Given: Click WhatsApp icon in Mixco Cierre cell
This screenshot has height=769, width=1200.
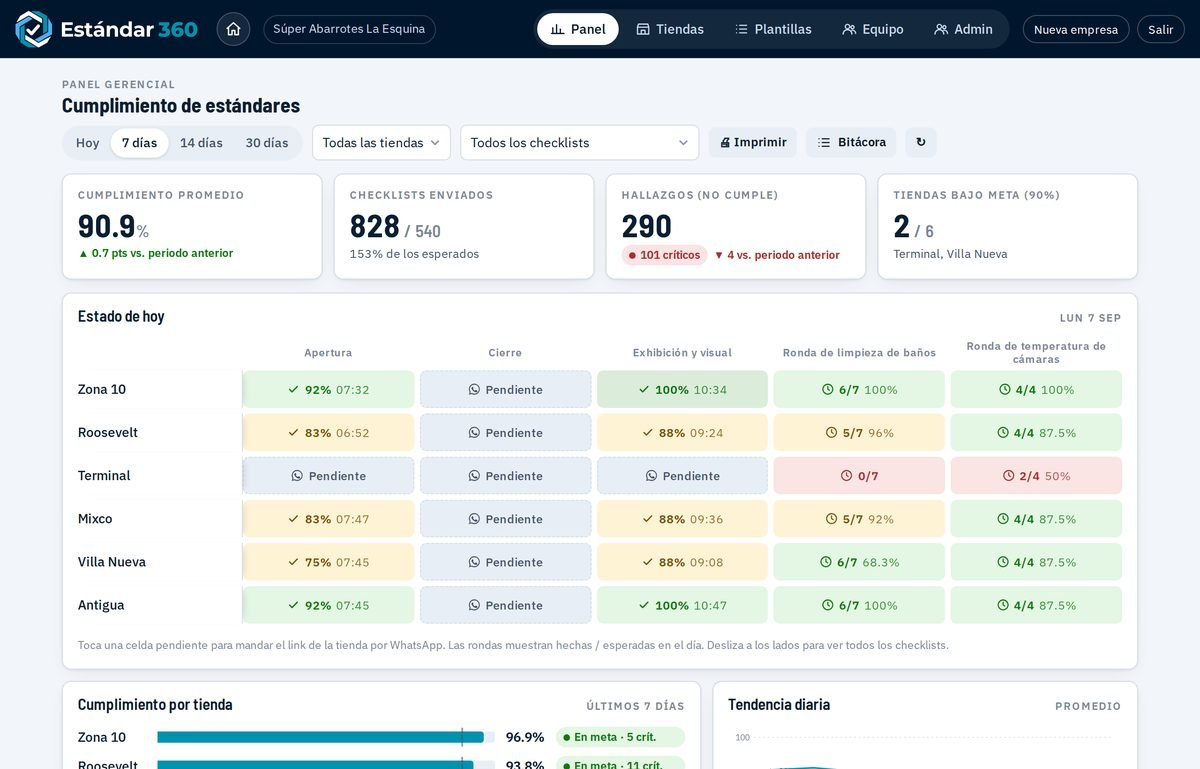Looking at the screenshot, I should (474, 519).
